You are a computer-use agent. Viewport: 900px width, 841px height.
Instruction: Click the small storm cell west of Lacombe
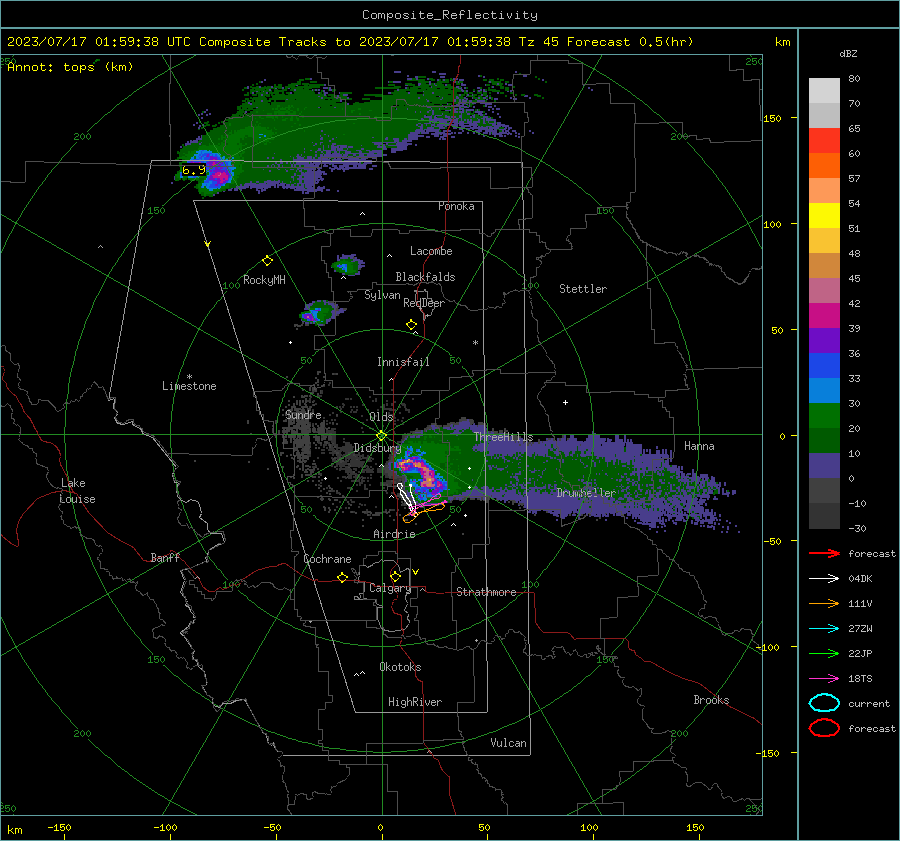(347, 265)
